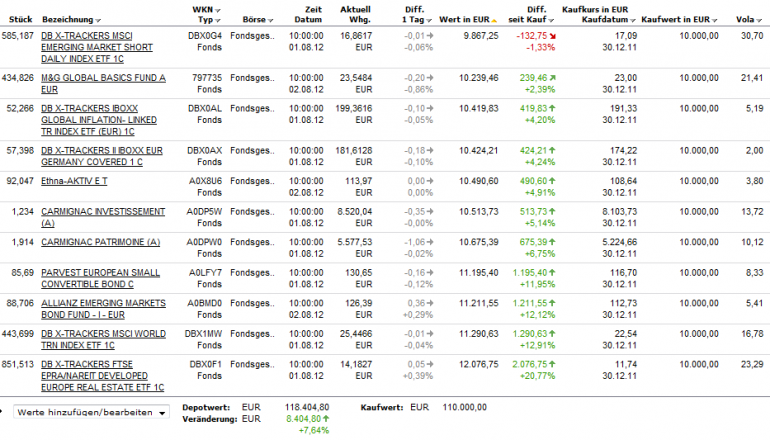Screen dimensions: 770x440
Task: Open CARMIGNAC INVESTISSEMENT (A) link
Action: (103, 217)
